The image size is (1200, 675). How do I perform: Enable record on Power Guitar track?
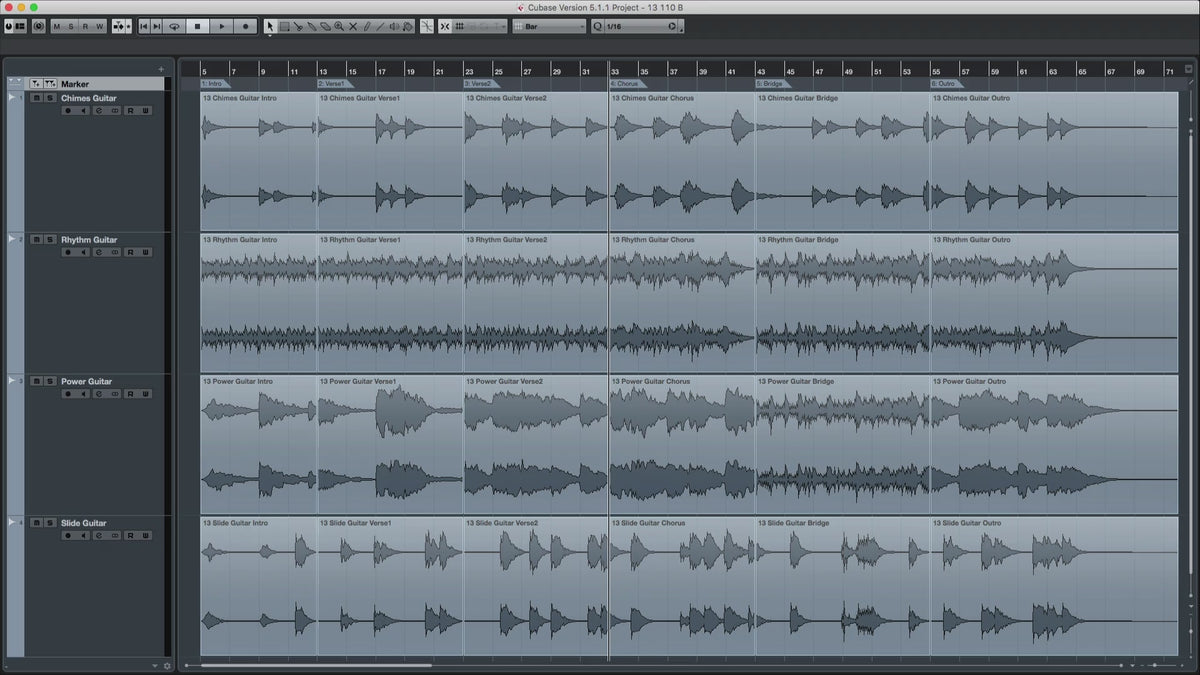click(x=69, y=394)
